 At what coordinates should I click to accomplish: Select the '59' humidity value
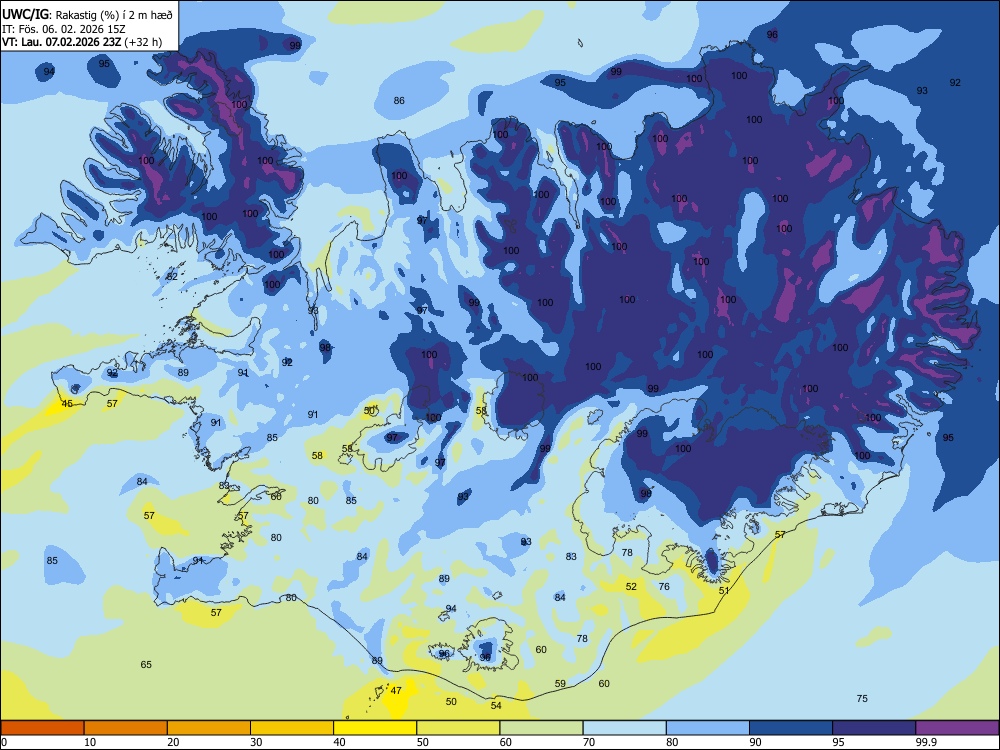[560, 684]
